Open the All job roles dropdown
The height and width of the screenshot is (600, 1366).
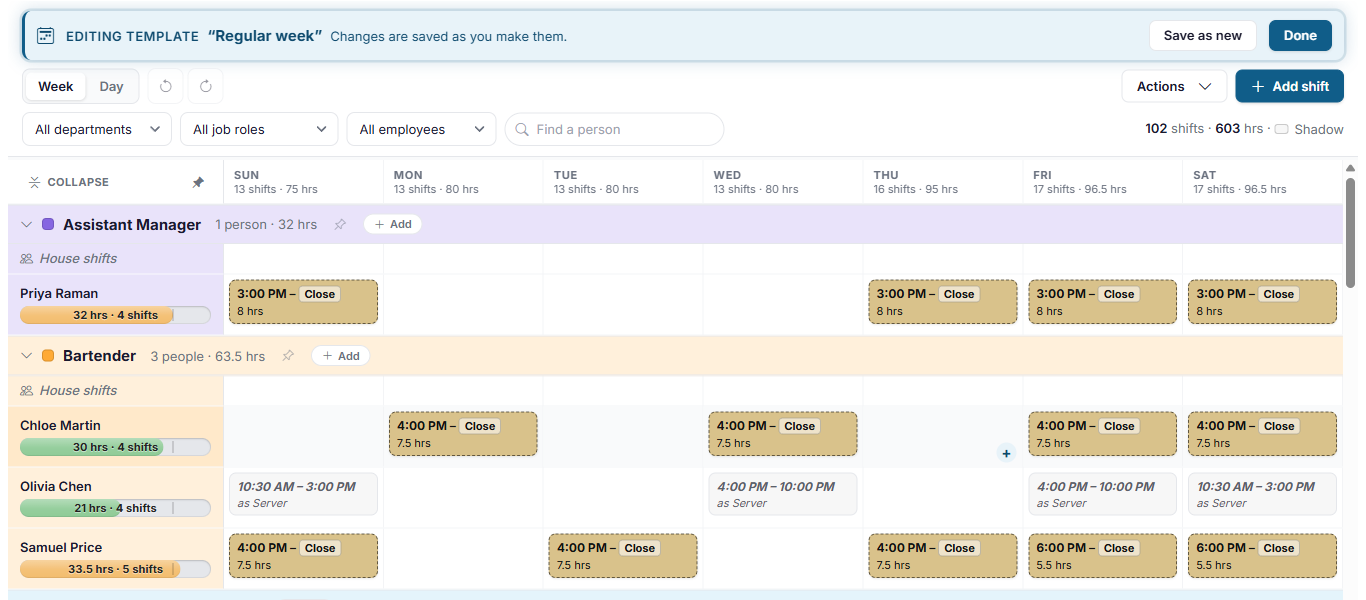(259, 129)
